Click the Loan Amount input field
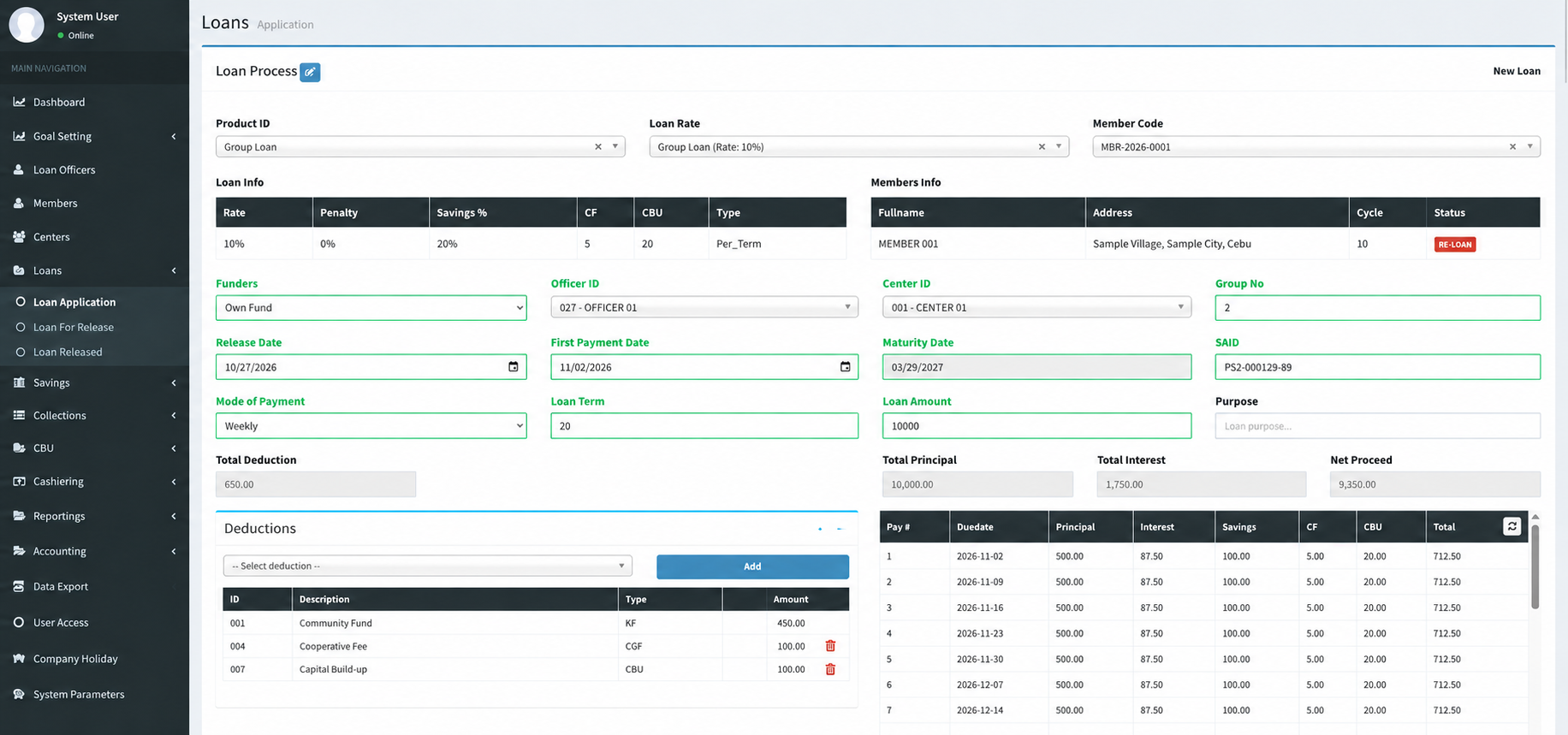Viewport: 1568px width, 735px height. [1036, 426]
